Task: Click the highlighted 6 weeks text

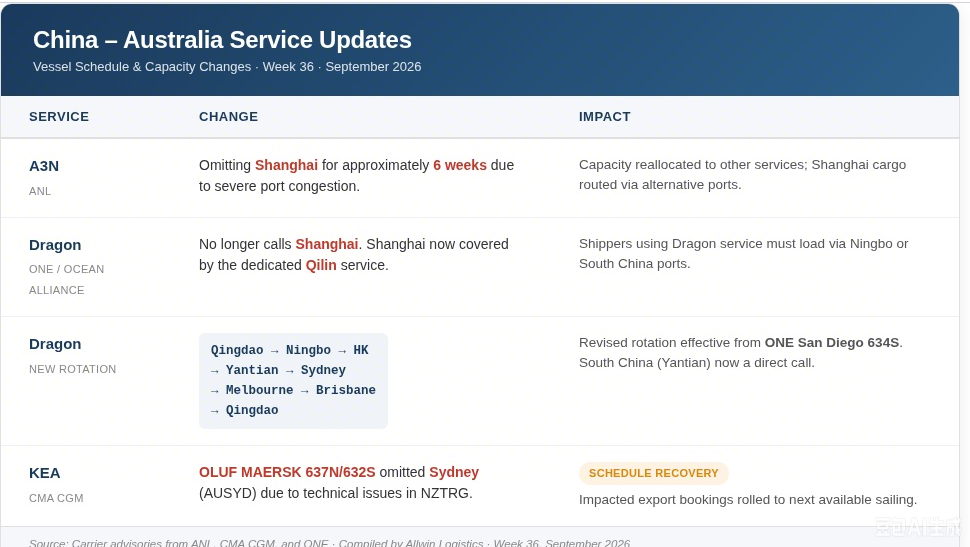Action: [460, 165]
